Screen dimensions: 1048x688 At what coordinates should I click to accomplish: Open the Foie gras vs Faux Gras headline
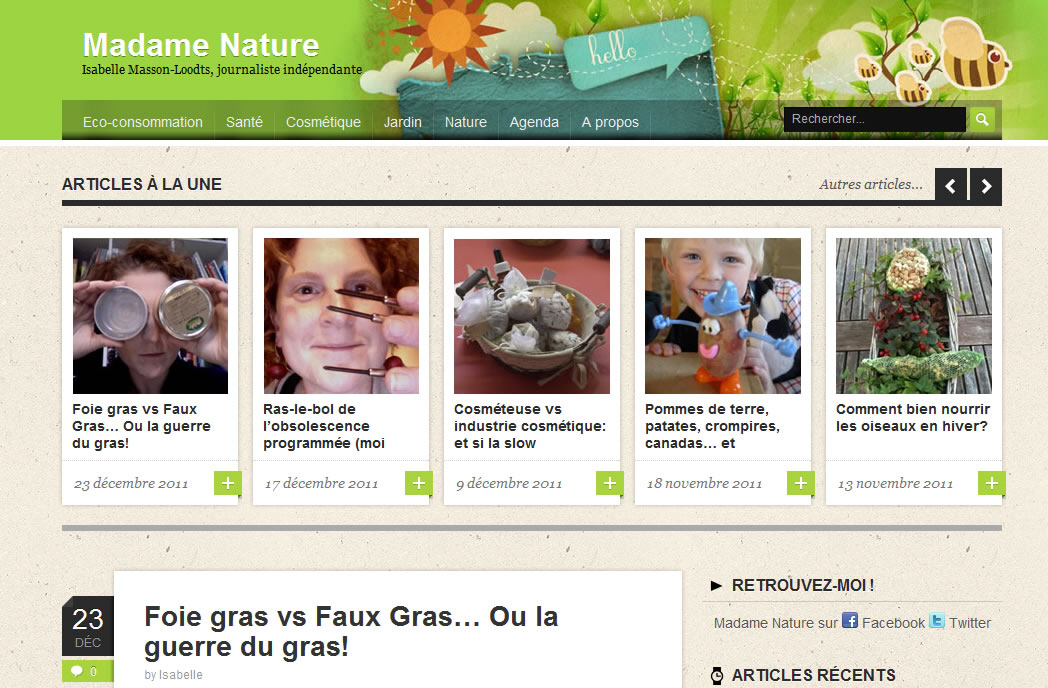pos(351,631)
